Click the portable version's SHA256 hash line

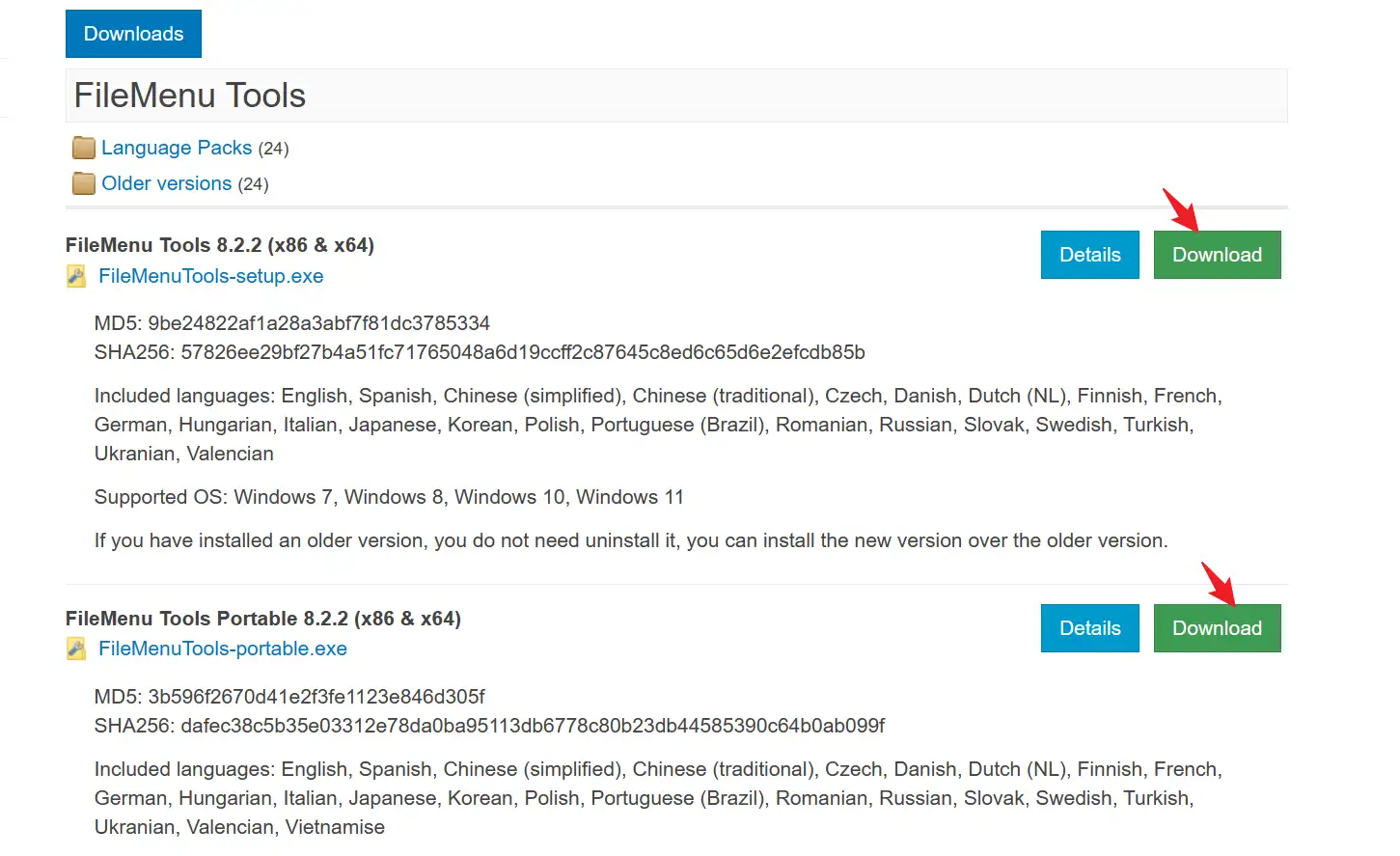click(489, 726)
